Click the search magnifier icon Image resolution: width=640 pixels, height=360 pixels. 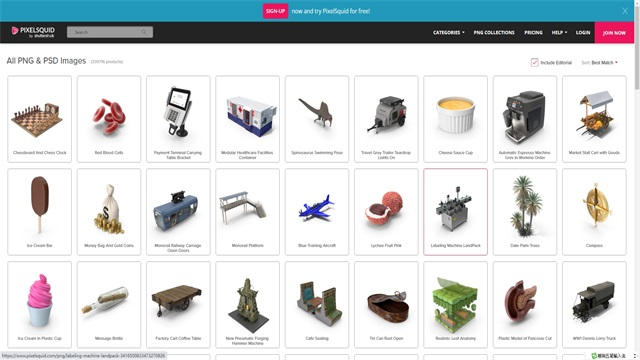(144, 32)
